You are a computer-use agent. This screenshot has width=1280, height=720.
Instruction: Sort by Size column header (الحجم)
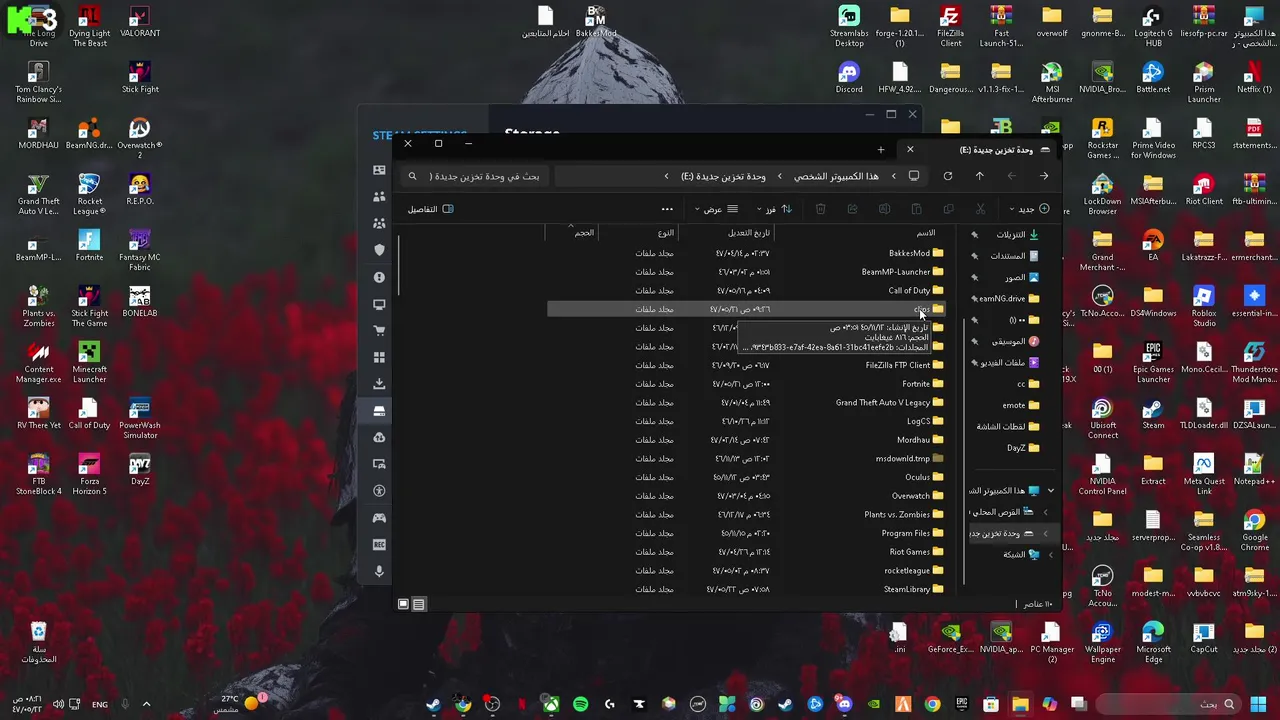[x=584, y=233]
